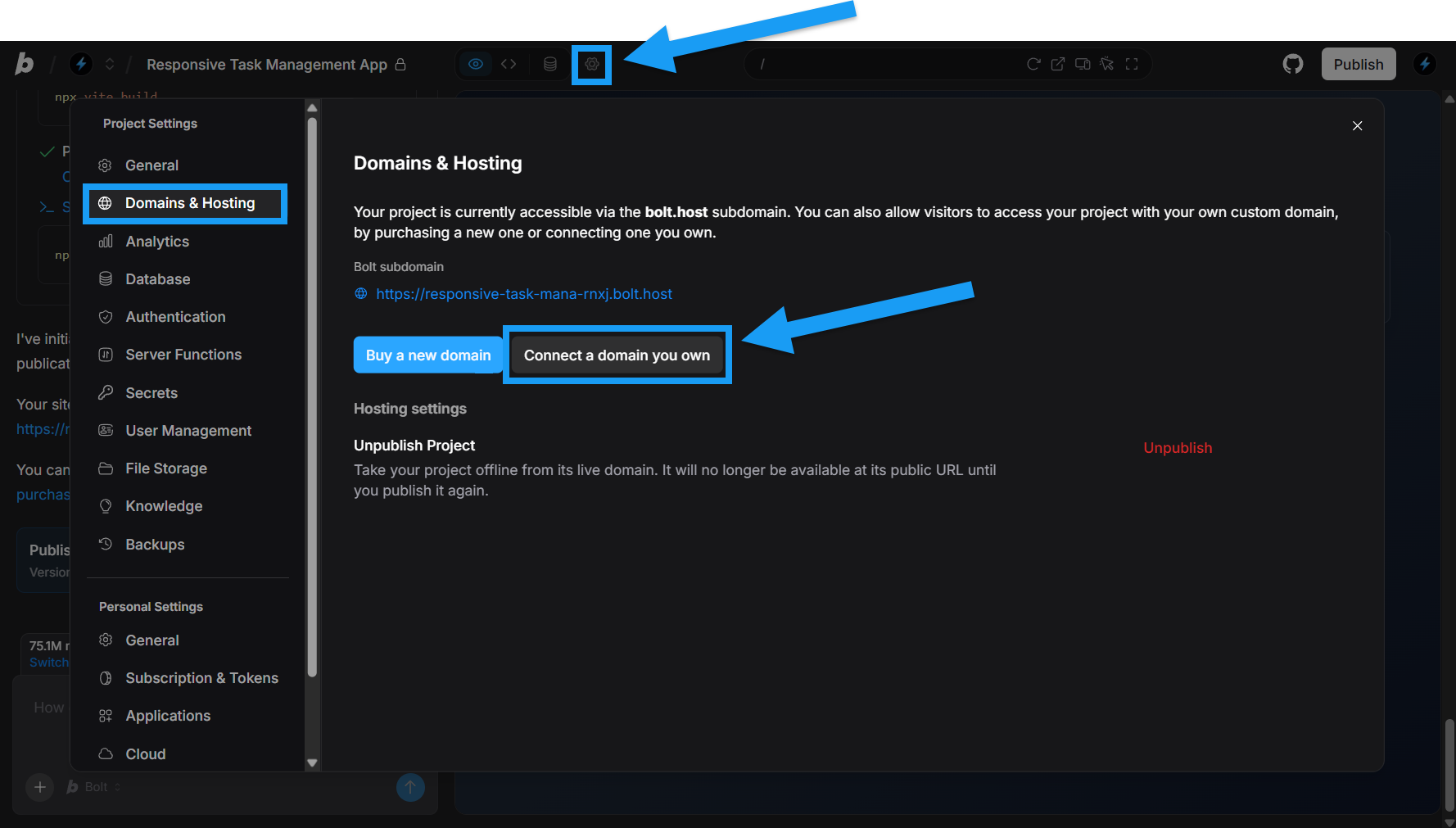Open the Analytics settings section

point(188,242)
